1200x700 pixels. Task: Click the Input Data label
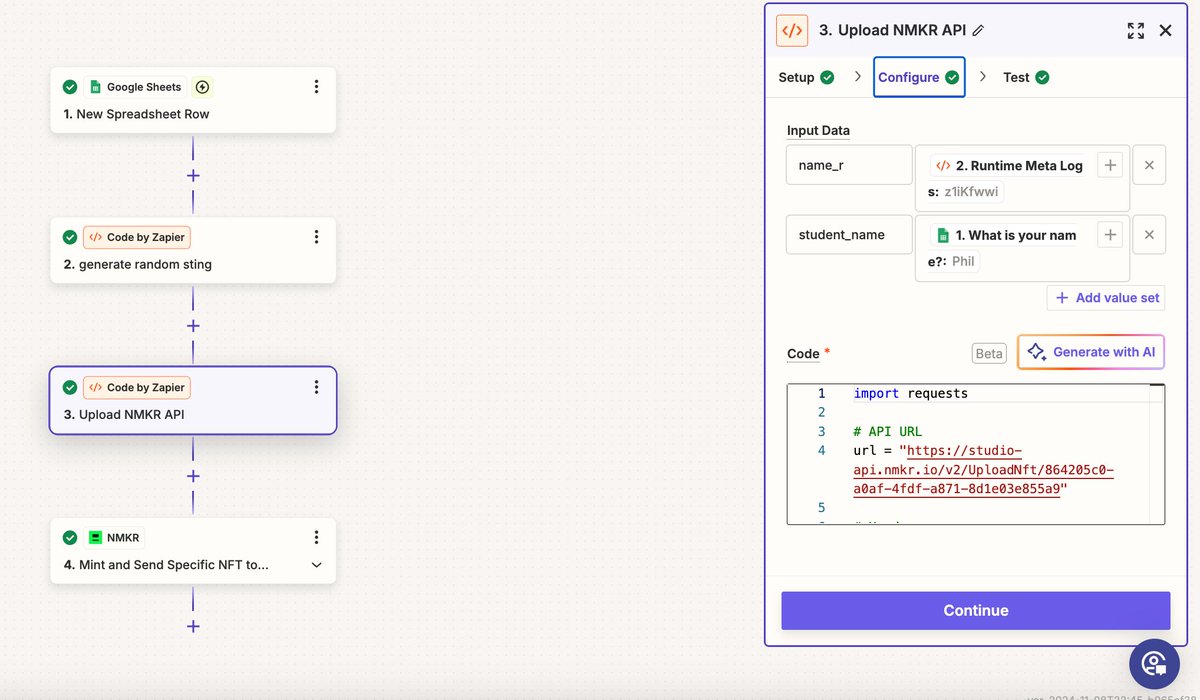point(818,130)
